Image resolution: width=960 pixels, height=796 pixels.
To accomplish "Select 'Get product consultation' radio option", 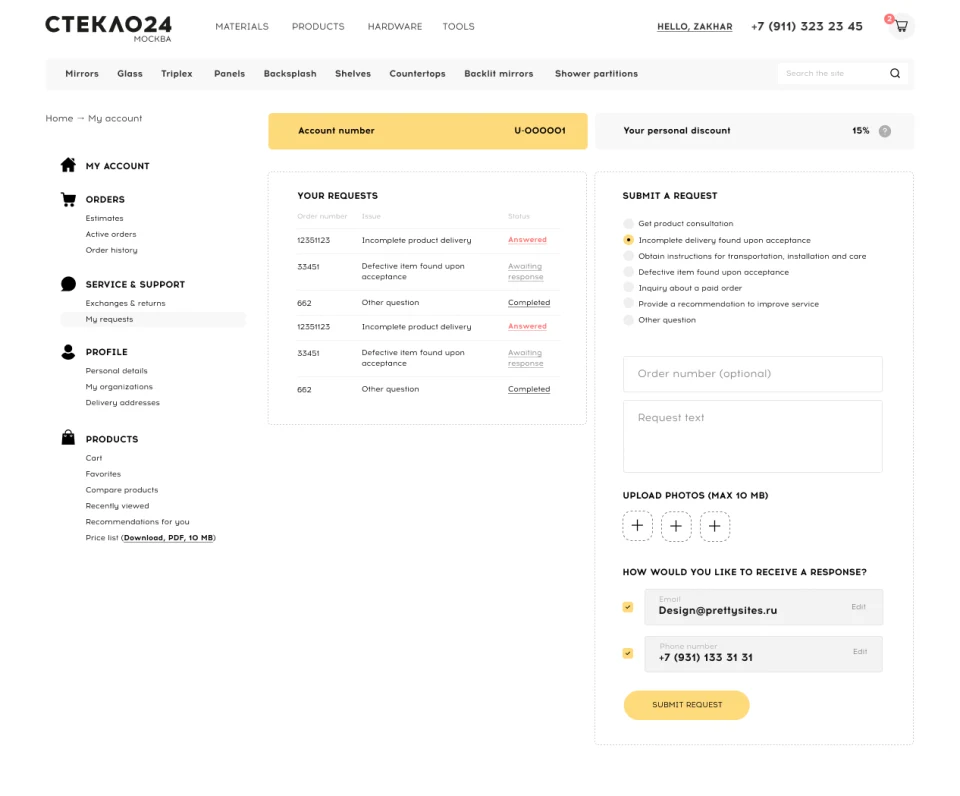I will tap(628, 223).
